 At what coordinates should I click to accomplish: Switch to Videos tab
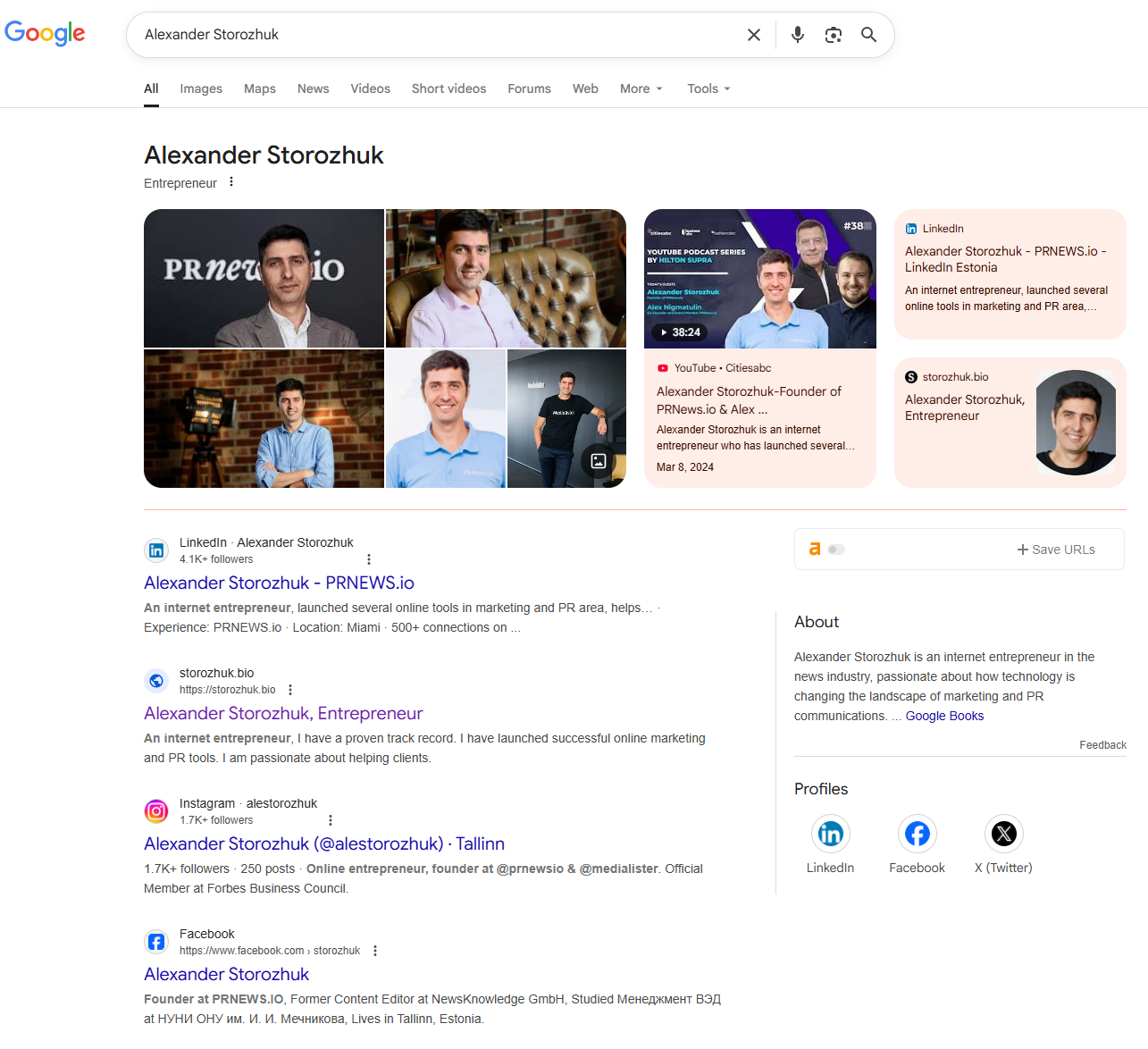[370, 88]
